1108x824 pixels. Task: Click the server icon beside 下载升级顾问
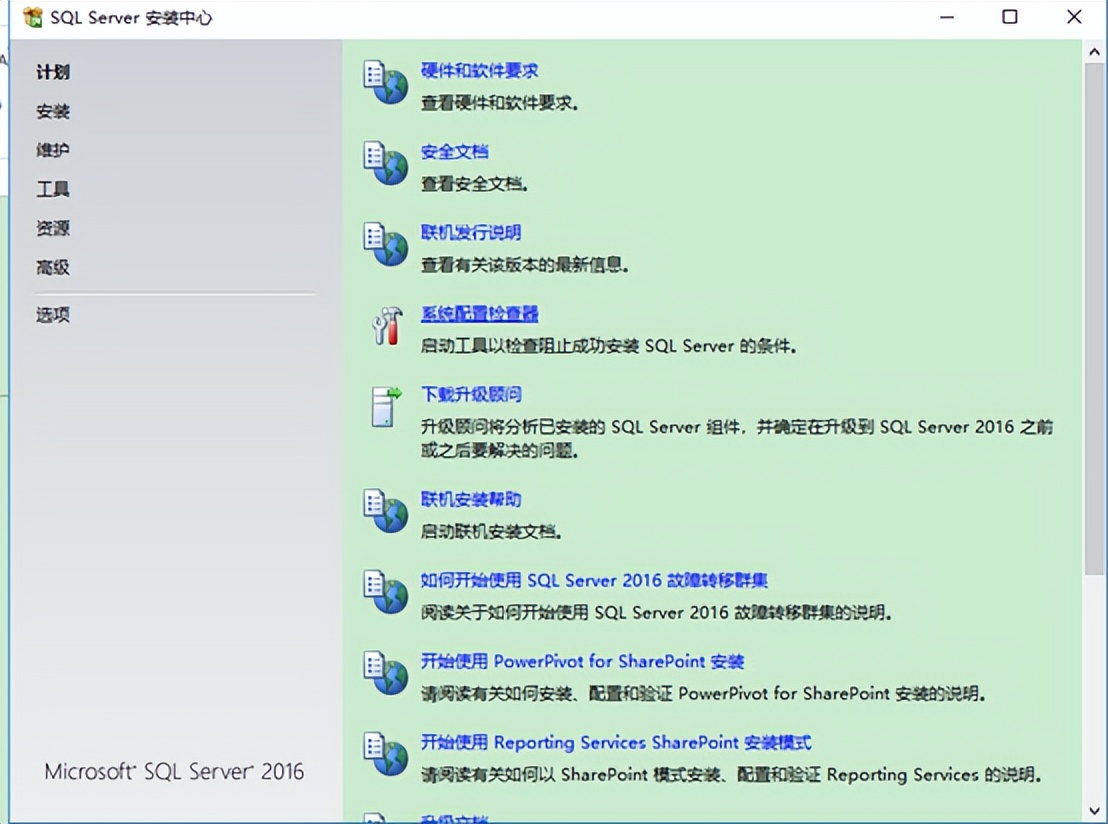click(x=386, y=406)
